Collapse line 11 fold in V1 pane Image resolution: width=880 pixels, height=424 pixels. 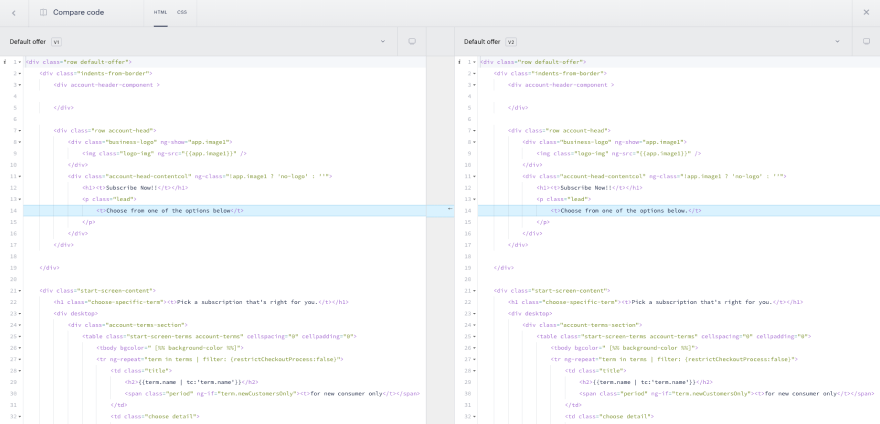[20, 176]
